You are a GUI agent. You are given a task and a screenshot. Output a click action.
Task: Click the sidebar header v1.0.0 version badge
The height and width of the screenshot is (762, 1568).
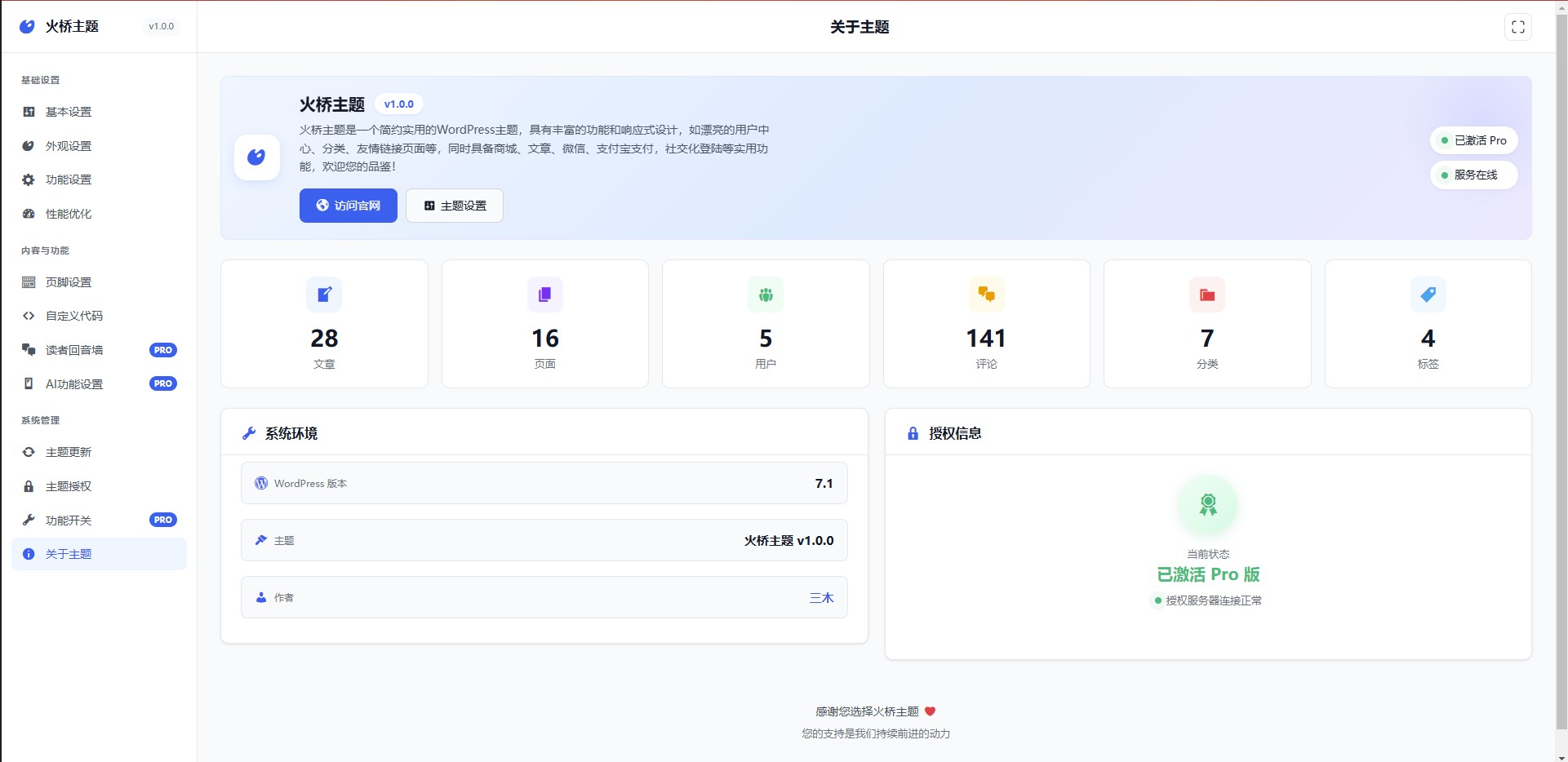tap(161, 26)
